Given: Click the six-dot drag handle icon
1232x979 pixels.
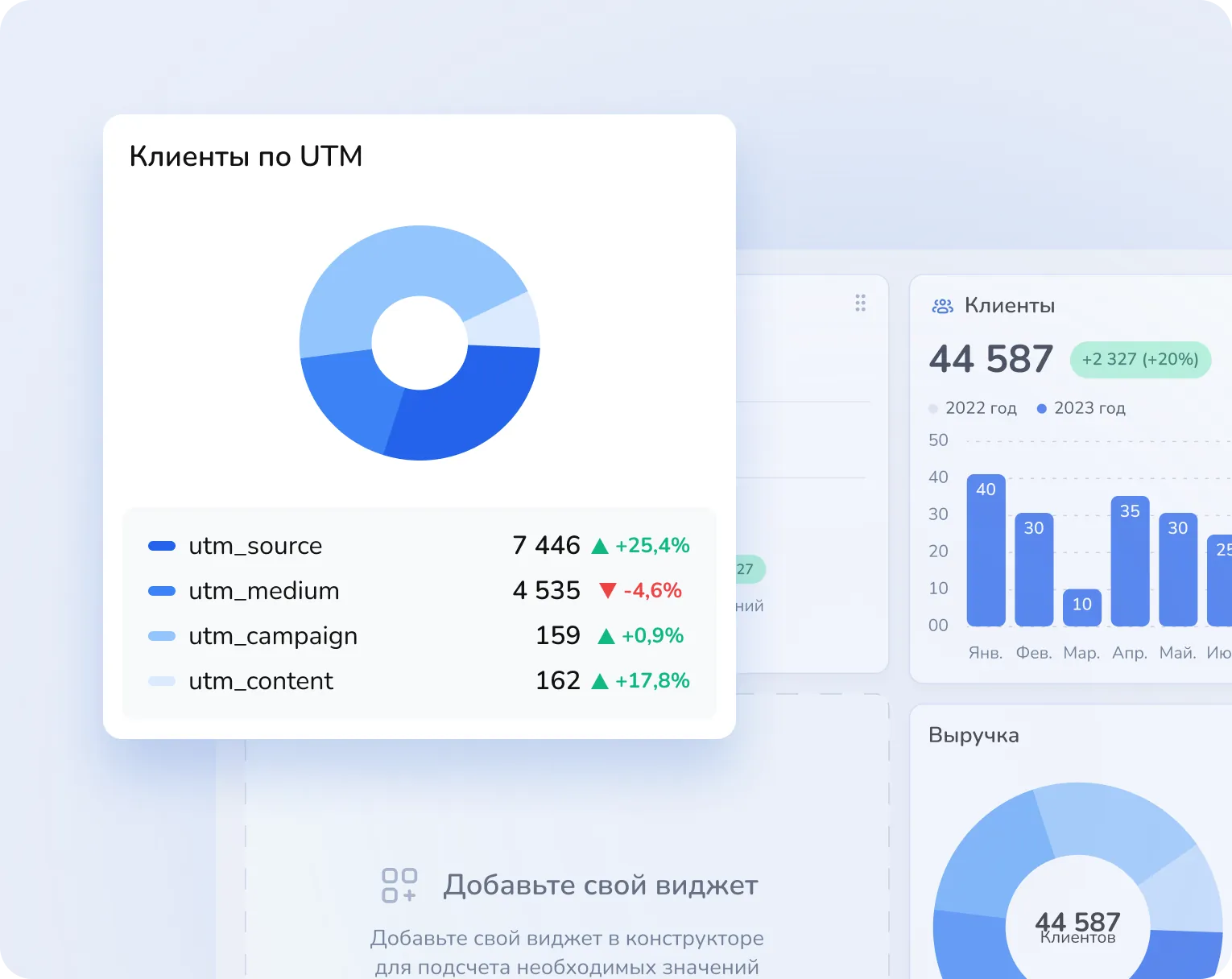Looking at the screenshot, I should pyautogui.click(x=860, y=303).
